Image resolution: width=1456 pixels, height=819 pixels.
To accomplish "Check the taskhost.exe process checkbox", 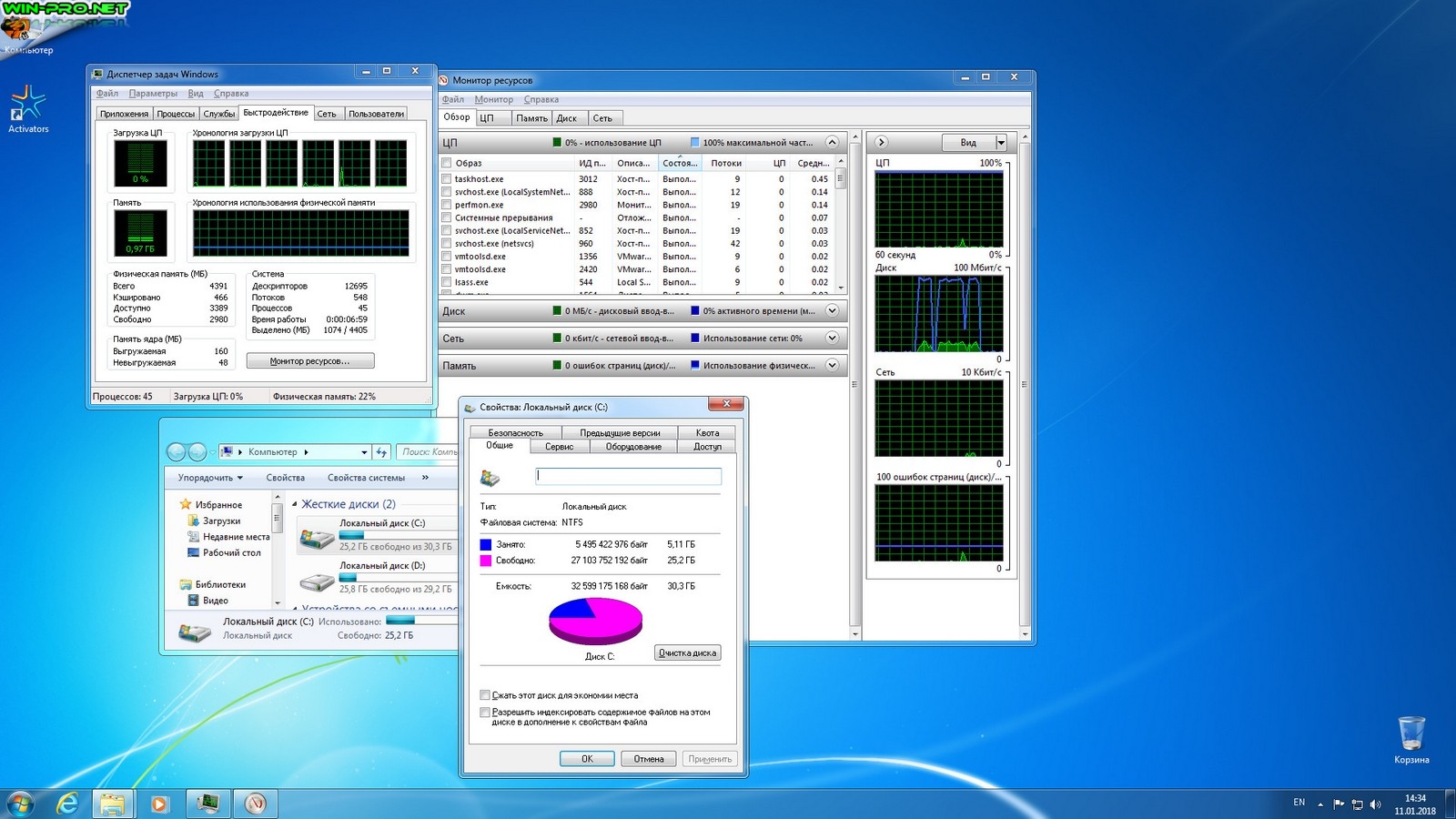I will [x=447, y=179].
